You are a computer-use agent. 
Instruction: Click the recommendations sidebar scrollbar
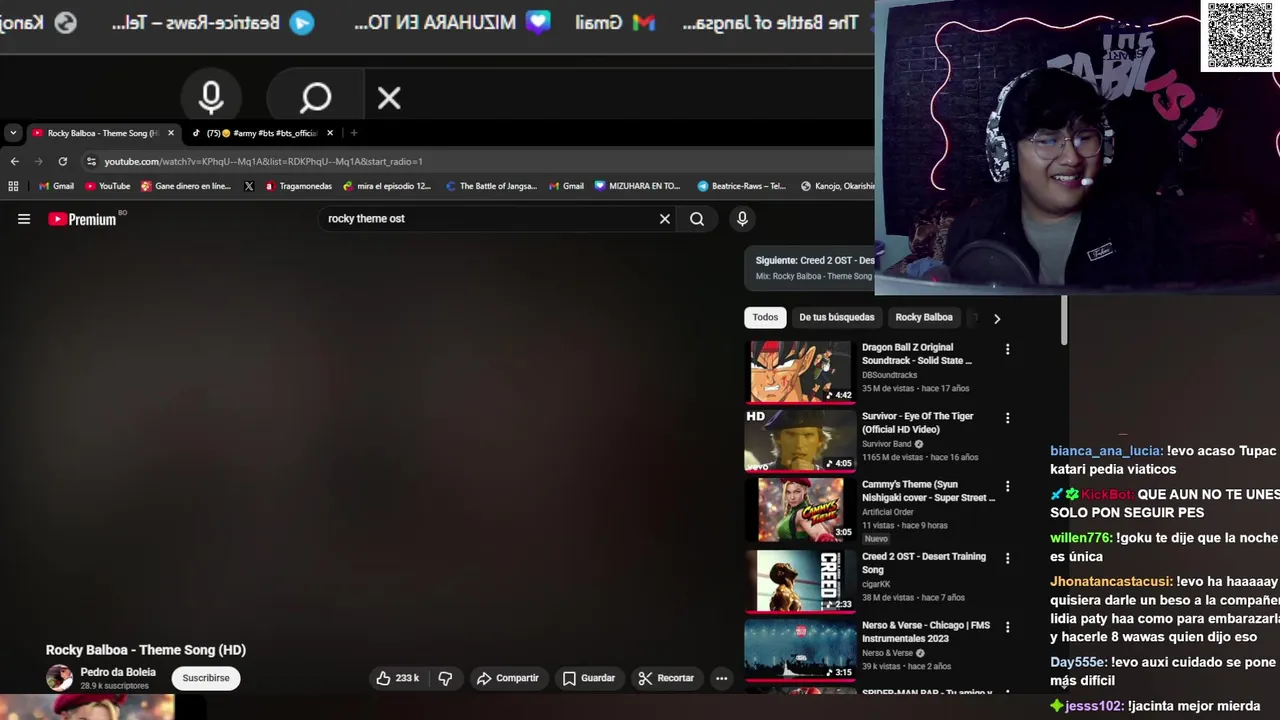click(1064, 320)
